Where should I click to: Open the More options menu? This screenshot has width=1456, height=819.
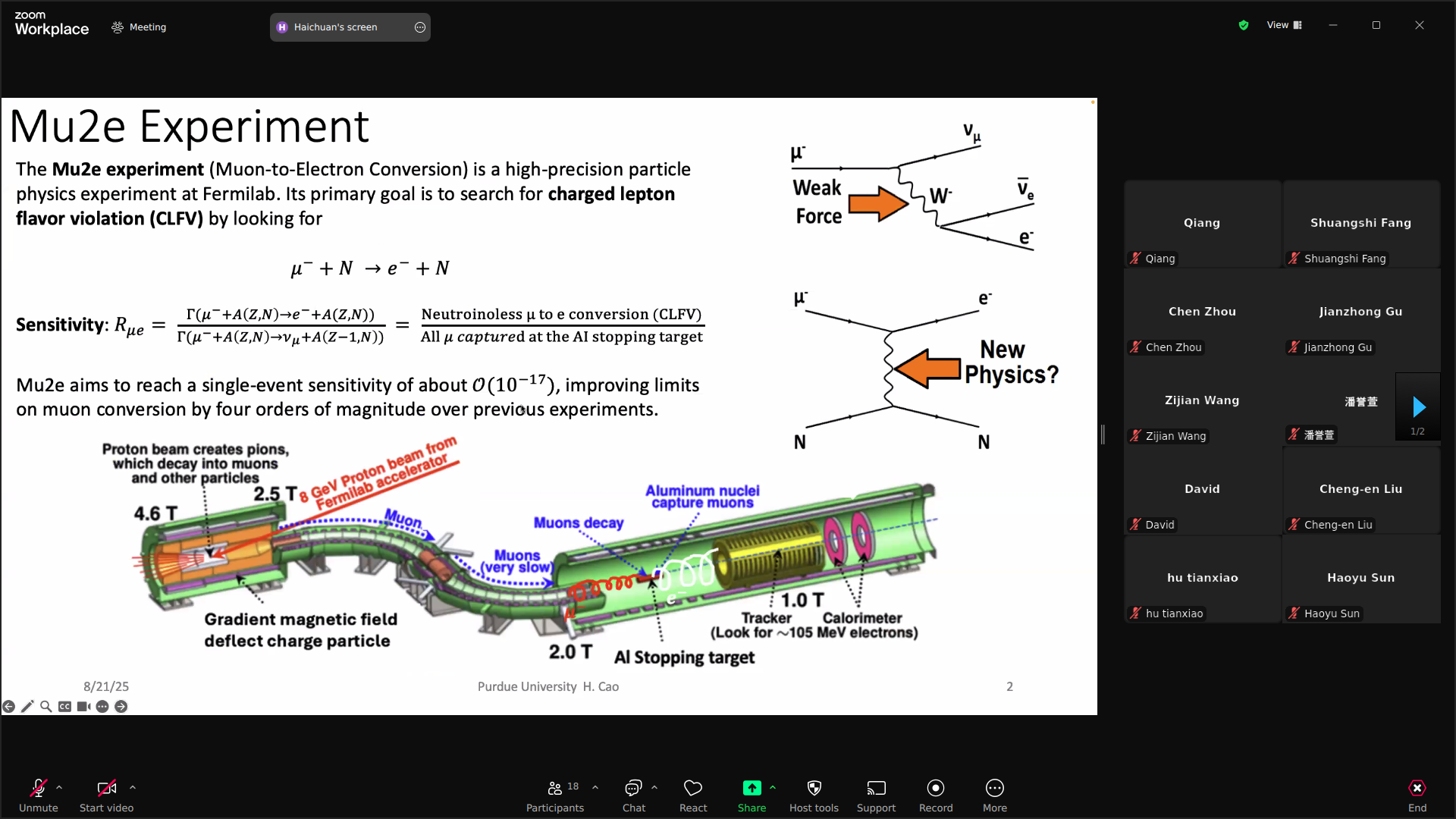995,795
